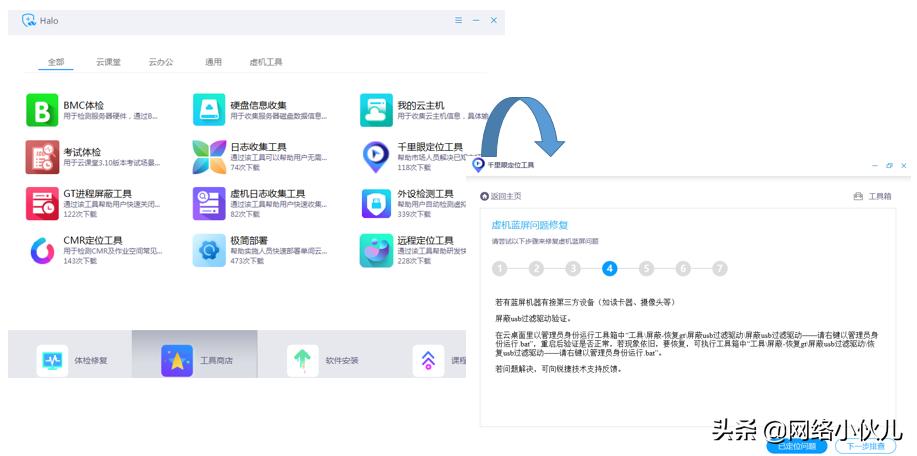The height and width of the screenshot is (456, 917).
Task: Launch the 日志收集工具 colorful icon
Action: click(x=209, y=157)
